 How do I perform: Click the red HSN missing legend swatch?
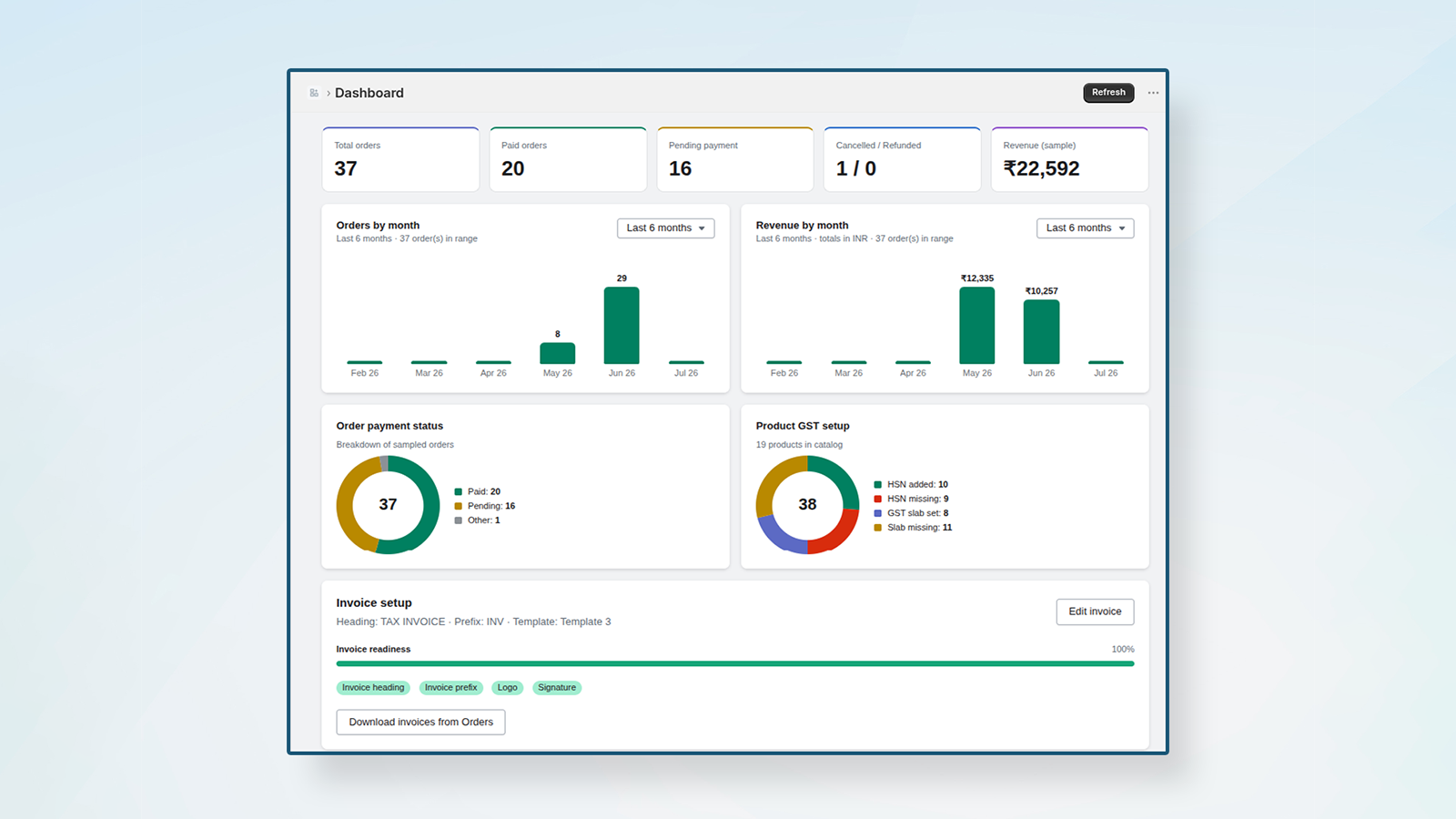(x=878, y=499)
